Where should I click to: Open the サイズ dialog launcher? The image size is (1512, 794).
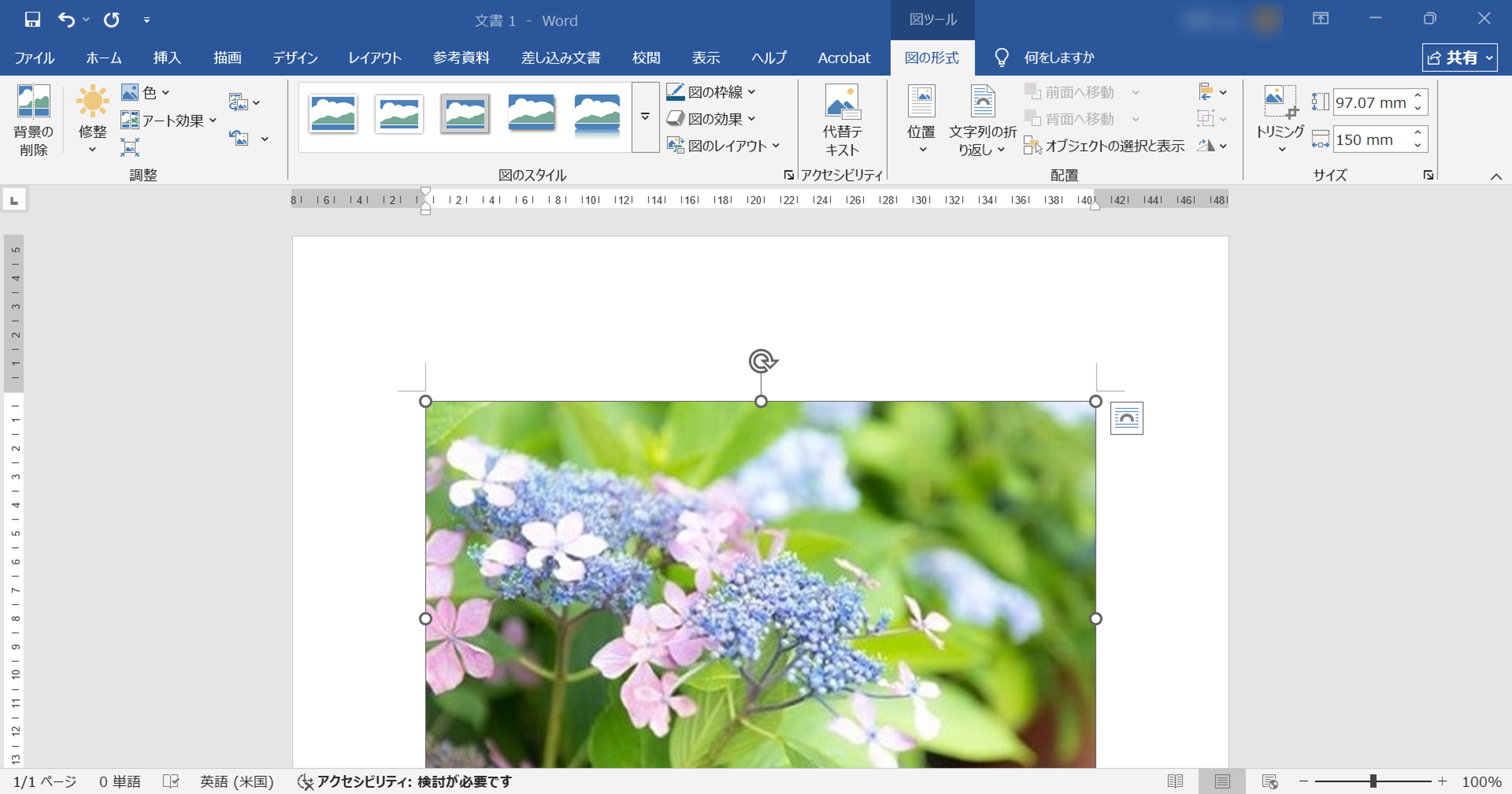(x=1428, y=175)
